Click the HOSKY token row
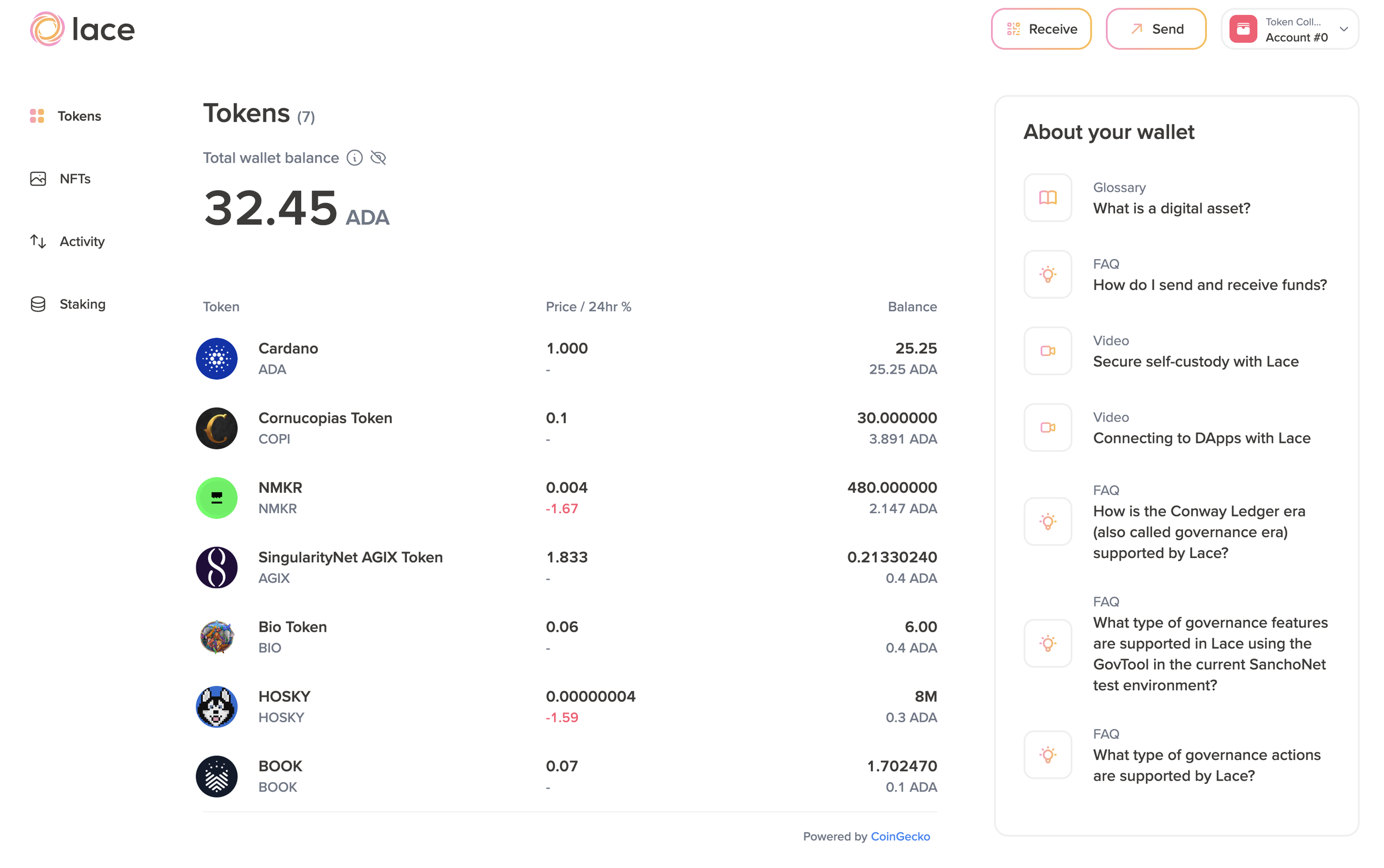 click(566, 707)
